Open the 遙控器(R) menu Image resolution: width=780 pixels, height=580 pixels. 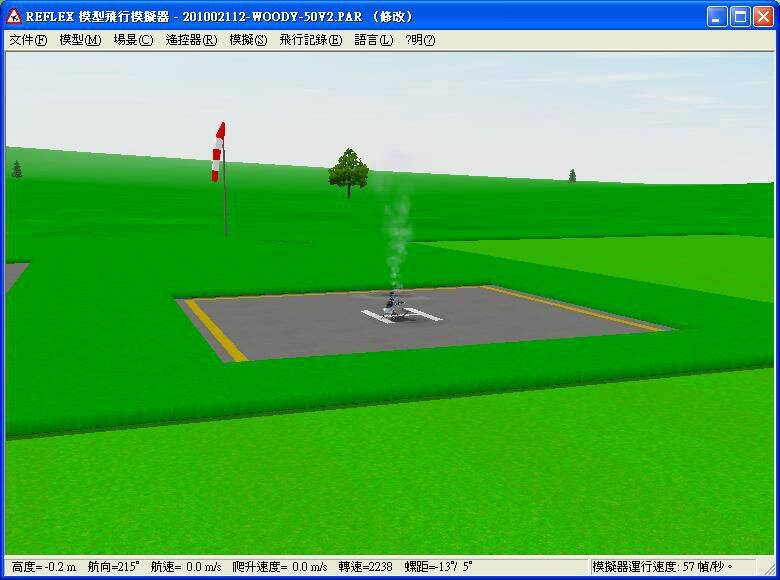[x=191, y=40]
